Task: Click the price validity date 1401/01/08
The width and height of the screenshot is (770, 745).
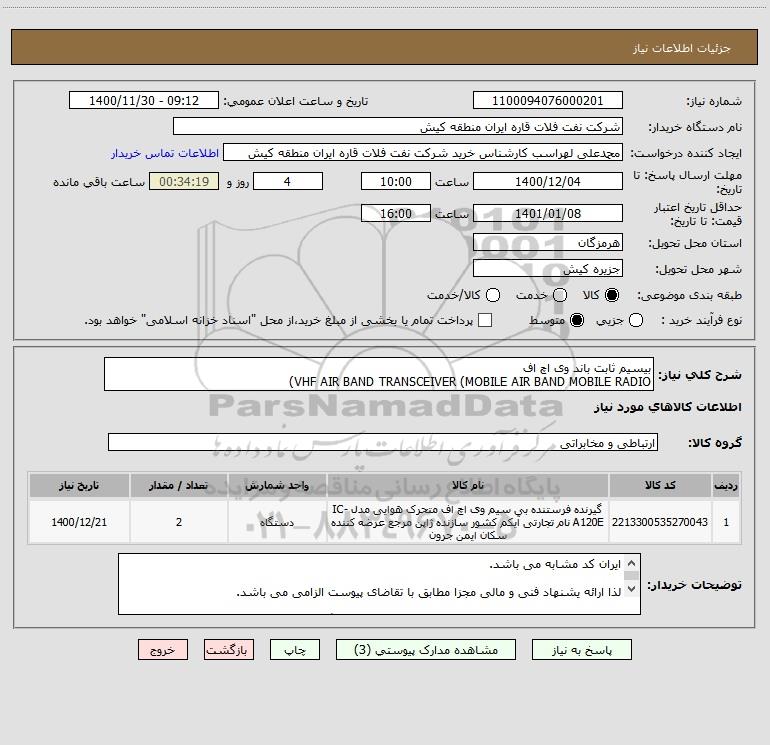Action: (x=548, y=213)
